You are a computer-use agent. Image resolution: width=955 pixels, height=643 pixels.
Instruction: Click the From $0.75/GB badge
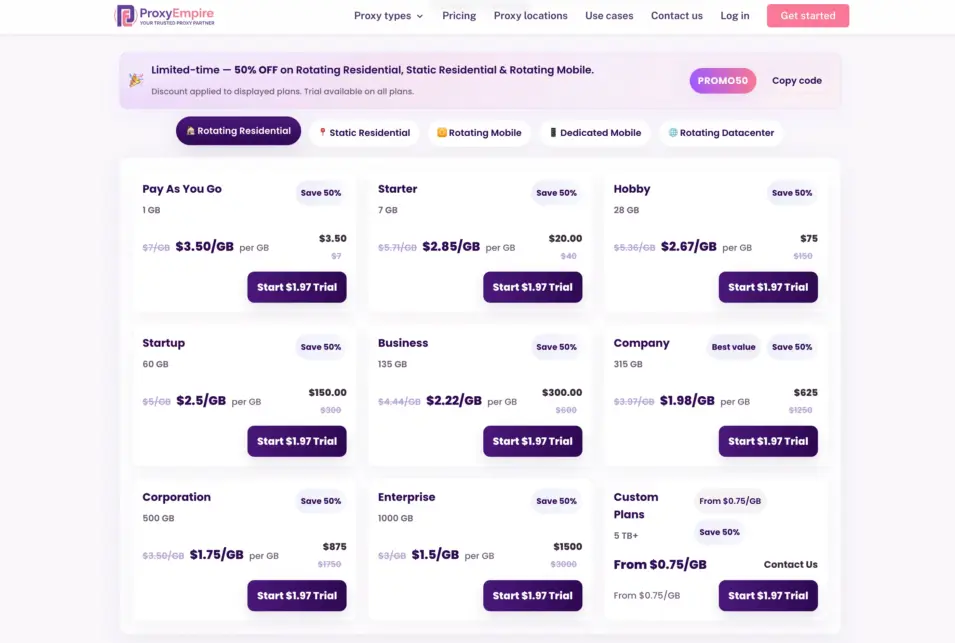click(730, 501)
